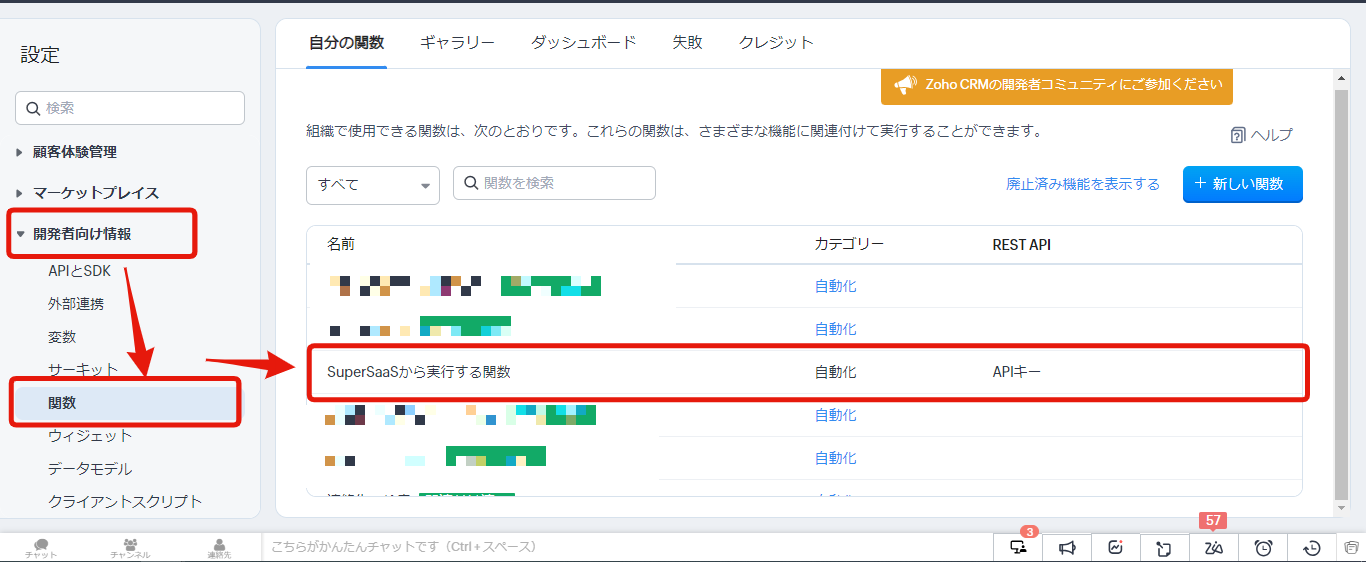Click the recent history clock icon
The height and width of the screenshot is (562, 1366).
coord(1312,547)
